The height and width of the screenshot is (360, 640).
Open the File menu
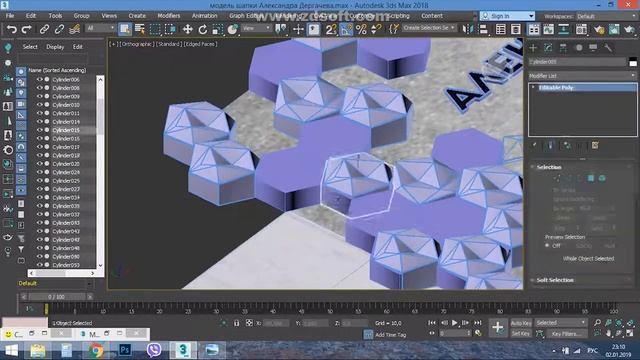point(10,16)
